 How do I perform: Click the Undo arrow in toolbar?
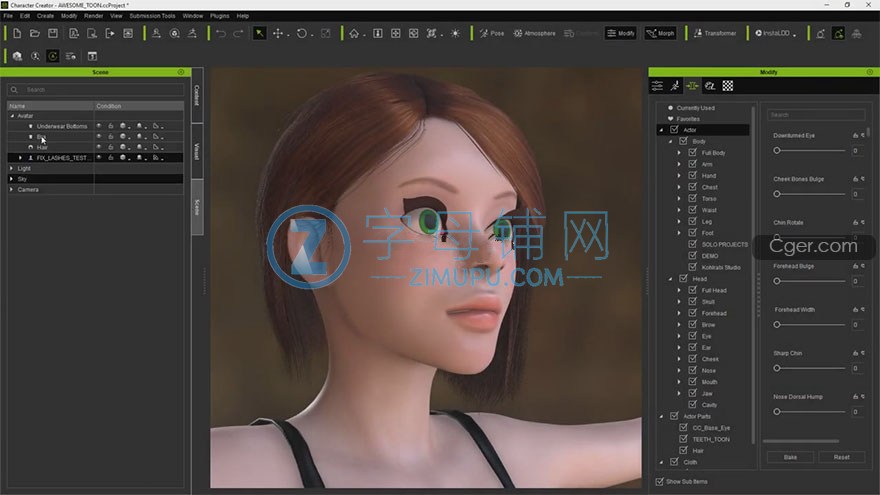[x=220, y=33]
